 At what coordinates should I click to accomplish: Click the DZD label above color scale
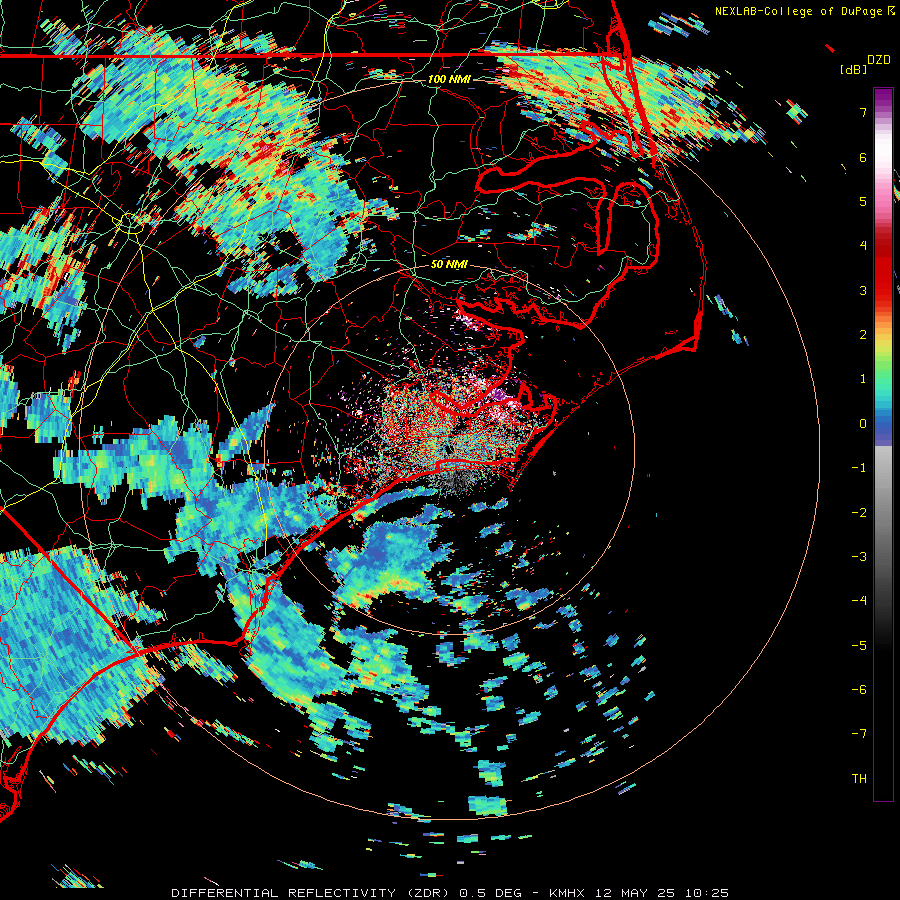pos(879,60)
